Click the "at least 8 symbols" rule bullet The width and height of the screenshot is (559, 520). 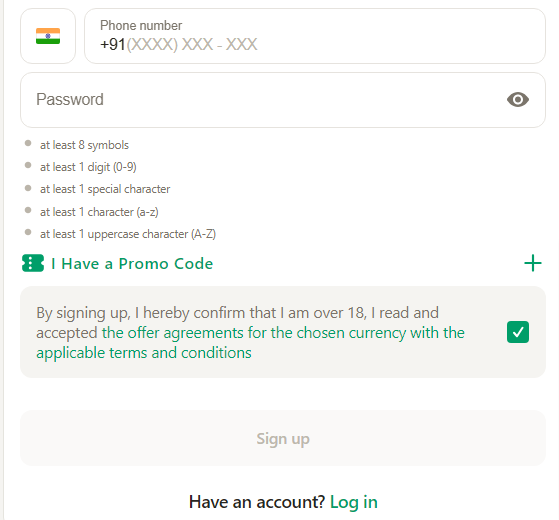[28, 143]
